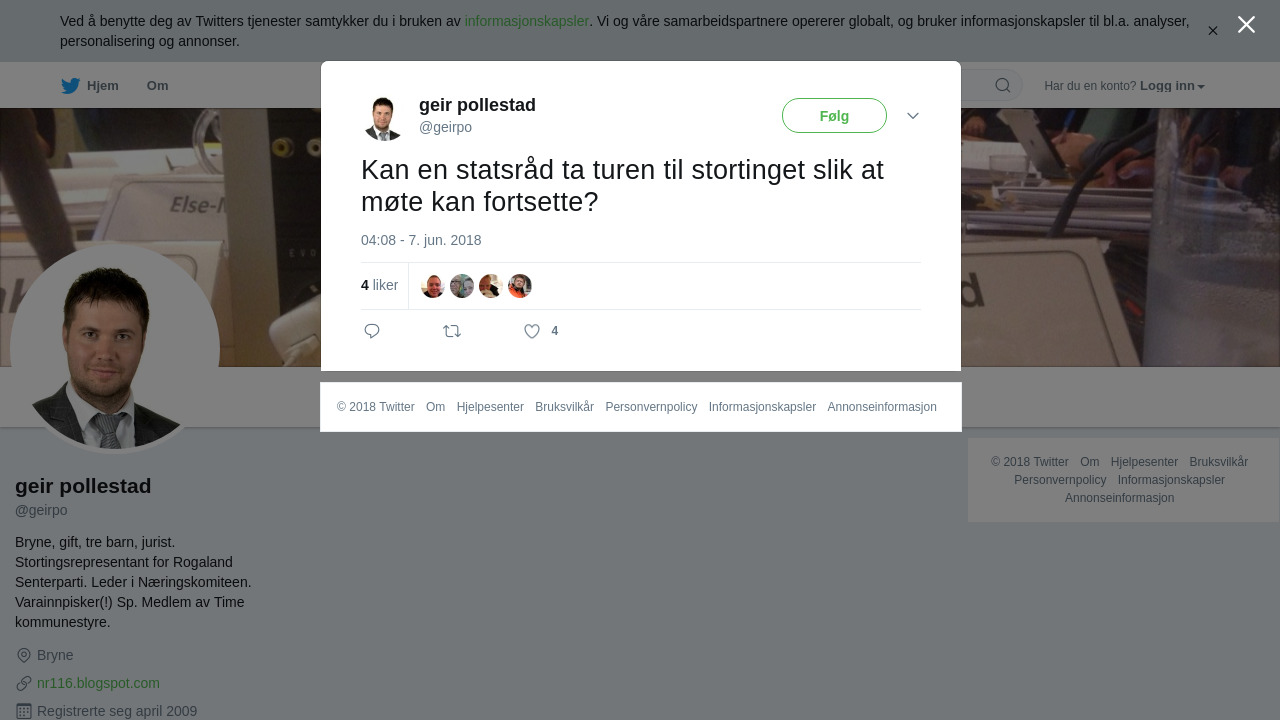Click the 4 liker count
The image size is (1280, 720).
379,285
